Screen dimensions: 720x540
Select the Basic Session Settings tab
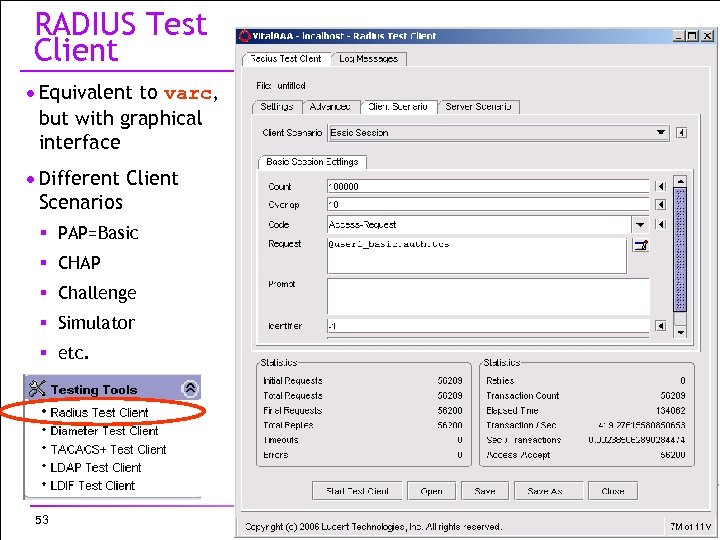312,162
